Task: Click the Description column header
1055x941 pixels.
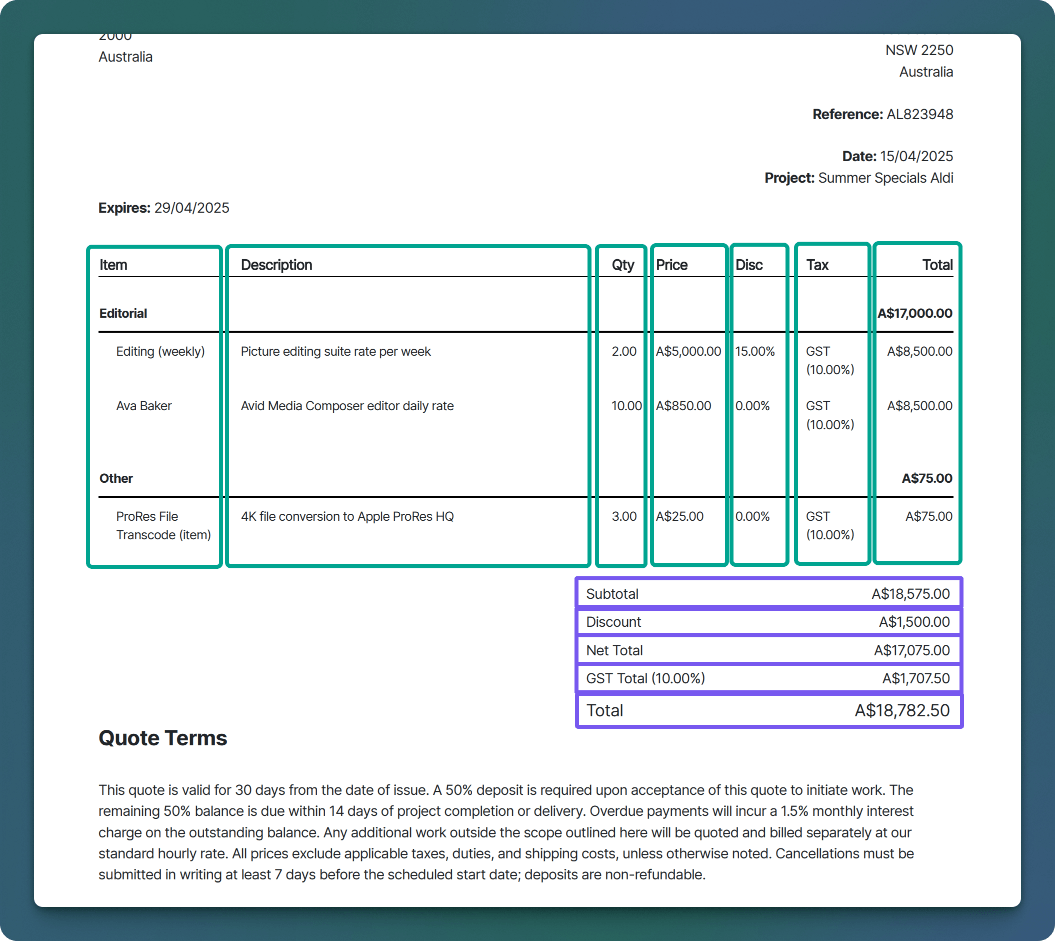Action: click(x=277, y=265)
